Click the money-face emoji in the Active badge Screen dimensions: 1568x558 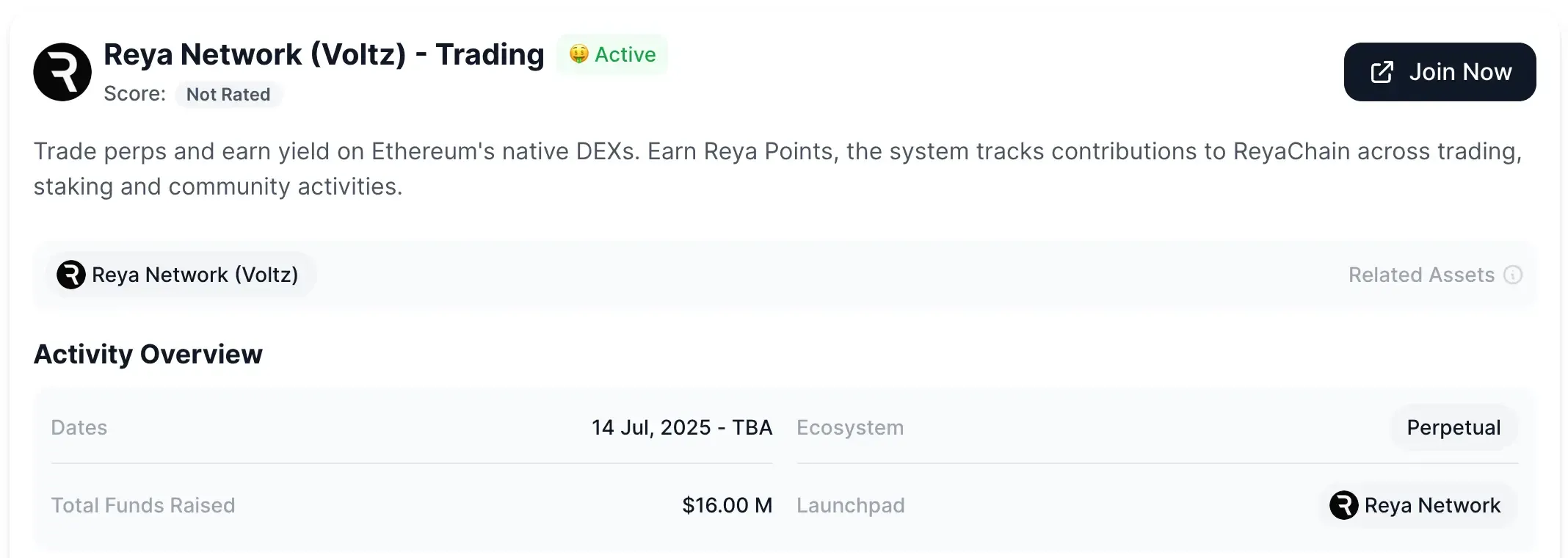[x=580, y=54]
